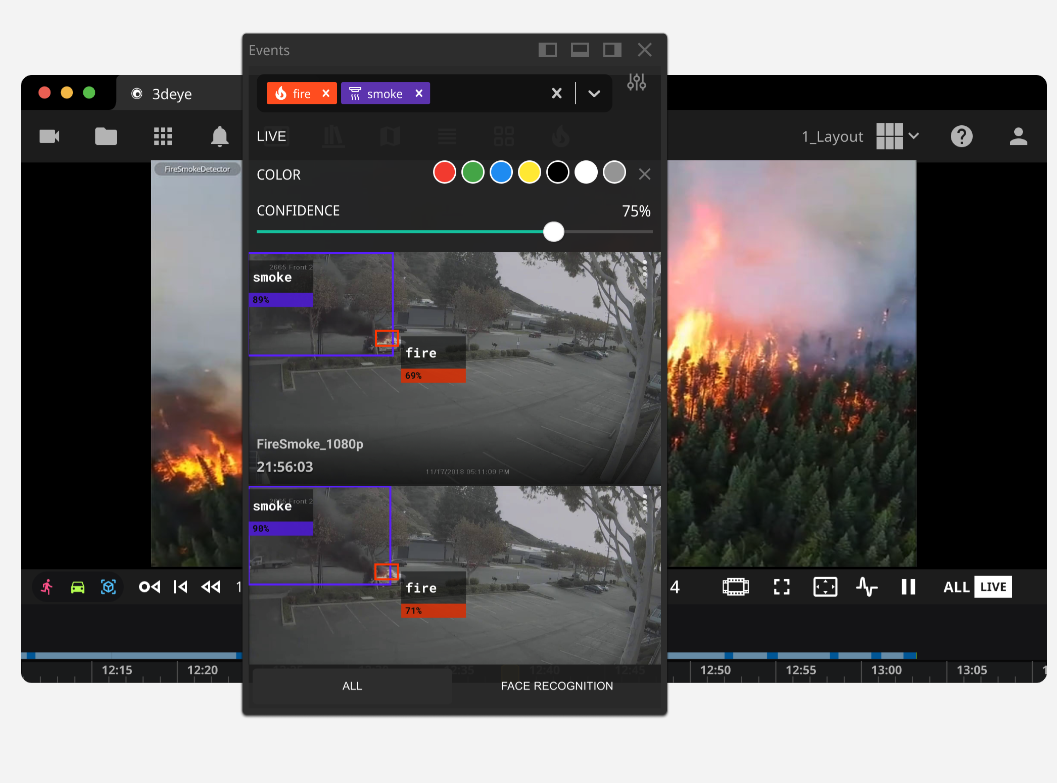Toggle the fit-to-frame icon
Image resolution: width=1057 pixels, height=783 pixels.
click(x=825, y=587)
